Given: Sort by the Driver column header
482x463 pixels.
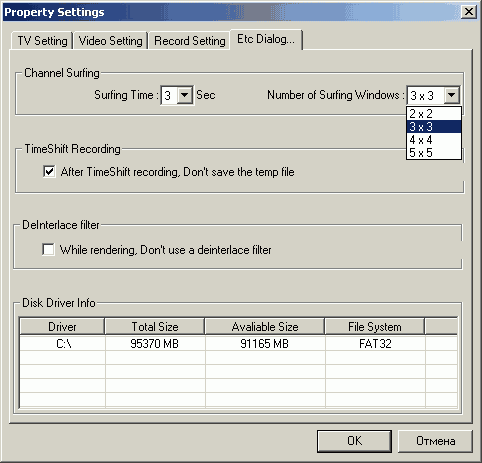Looking at the screenshot, I should point(62,326).
